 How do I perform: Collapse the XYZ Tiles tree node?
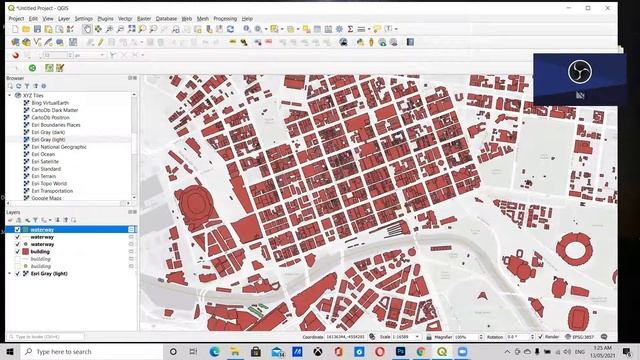(10, 95)
